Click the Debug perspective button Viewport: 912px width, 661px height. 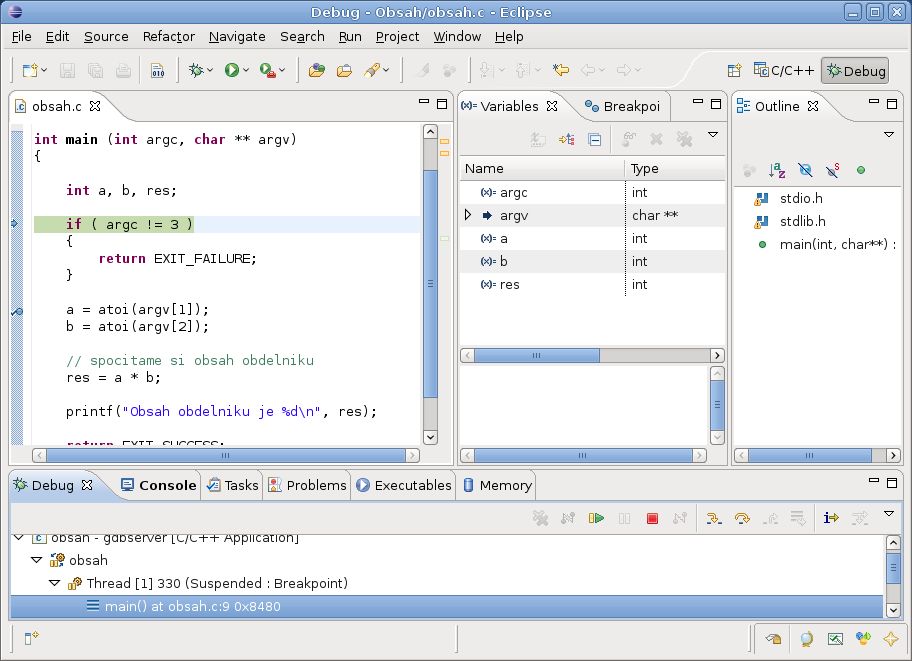(x=855, y=71)
